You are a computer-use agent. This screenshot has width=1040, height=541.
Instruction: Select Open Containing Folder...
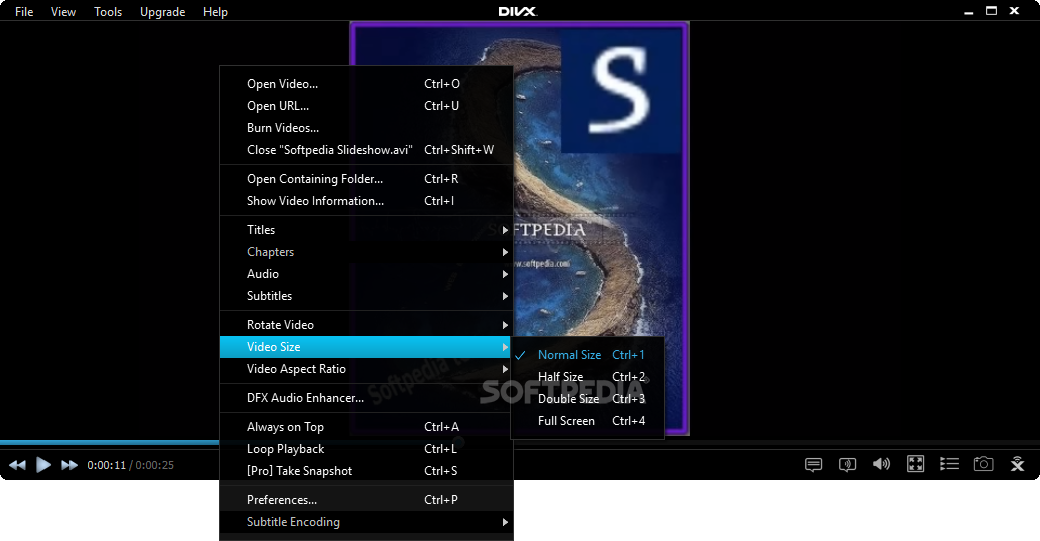coord(366,179)
